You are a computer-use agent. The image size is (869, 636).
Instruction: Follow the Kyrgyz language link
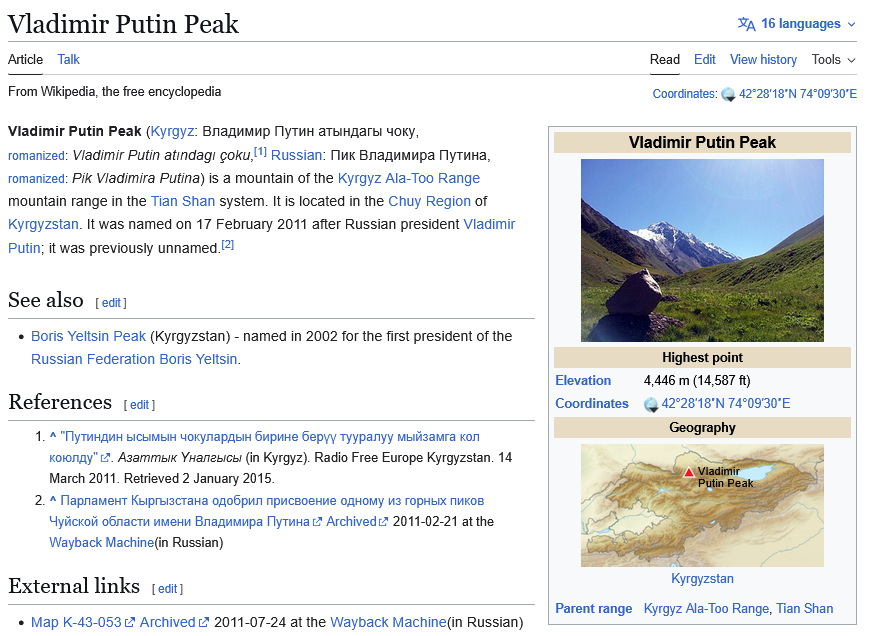172,132
